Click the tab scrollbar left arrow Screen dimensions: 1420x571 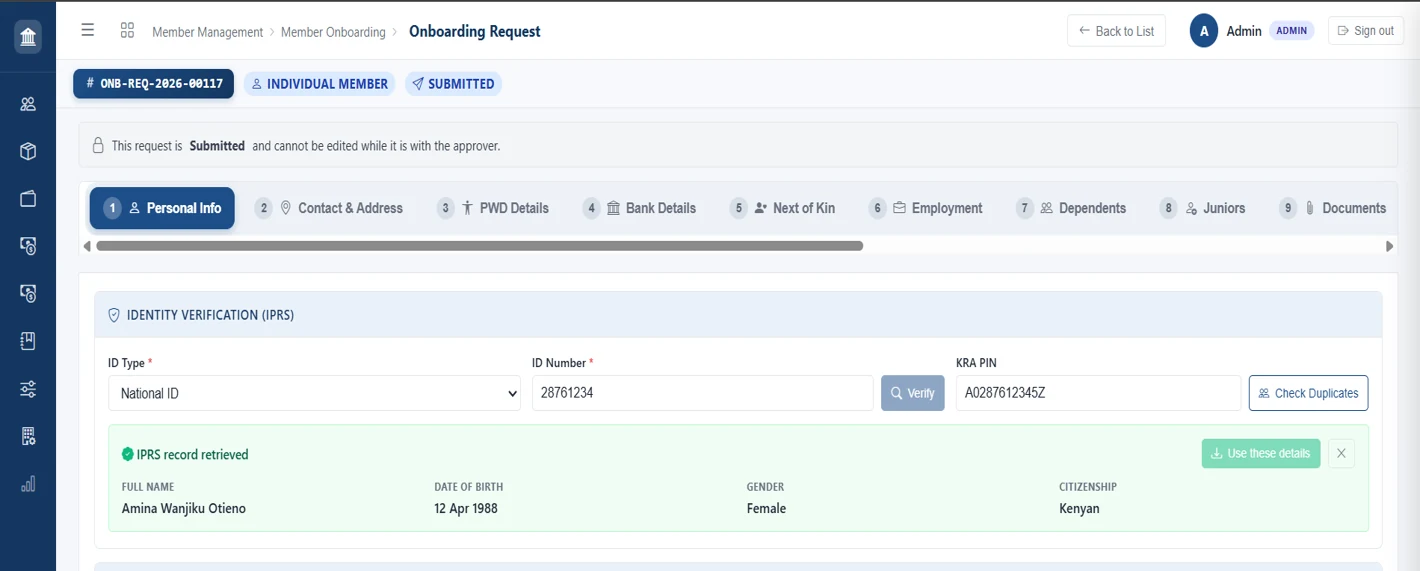pyautogui.click(x=87, y=246)
